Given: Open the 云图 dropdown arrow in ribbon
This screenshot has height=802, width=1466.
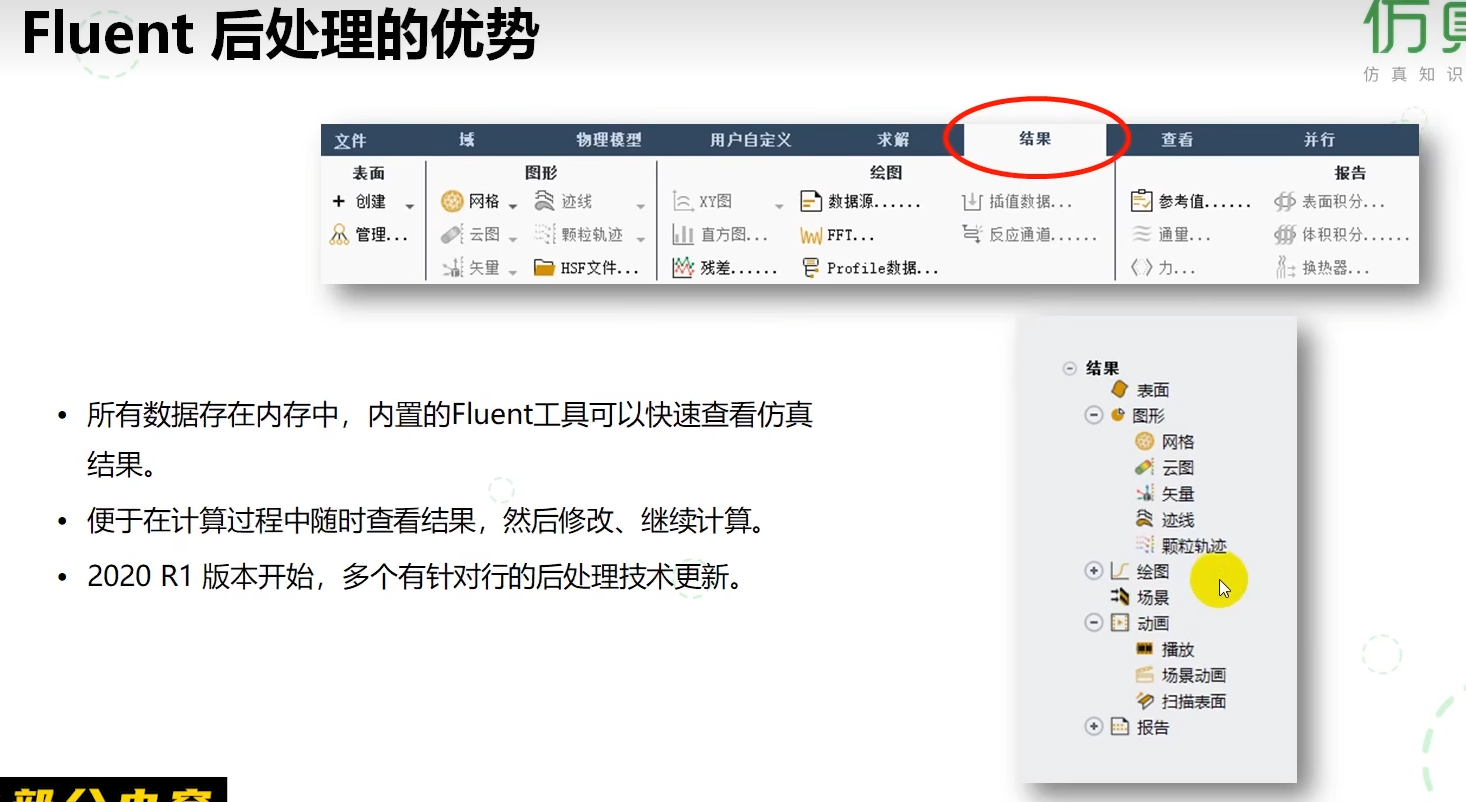Looking at the screenshot, I should coord(513,240).
